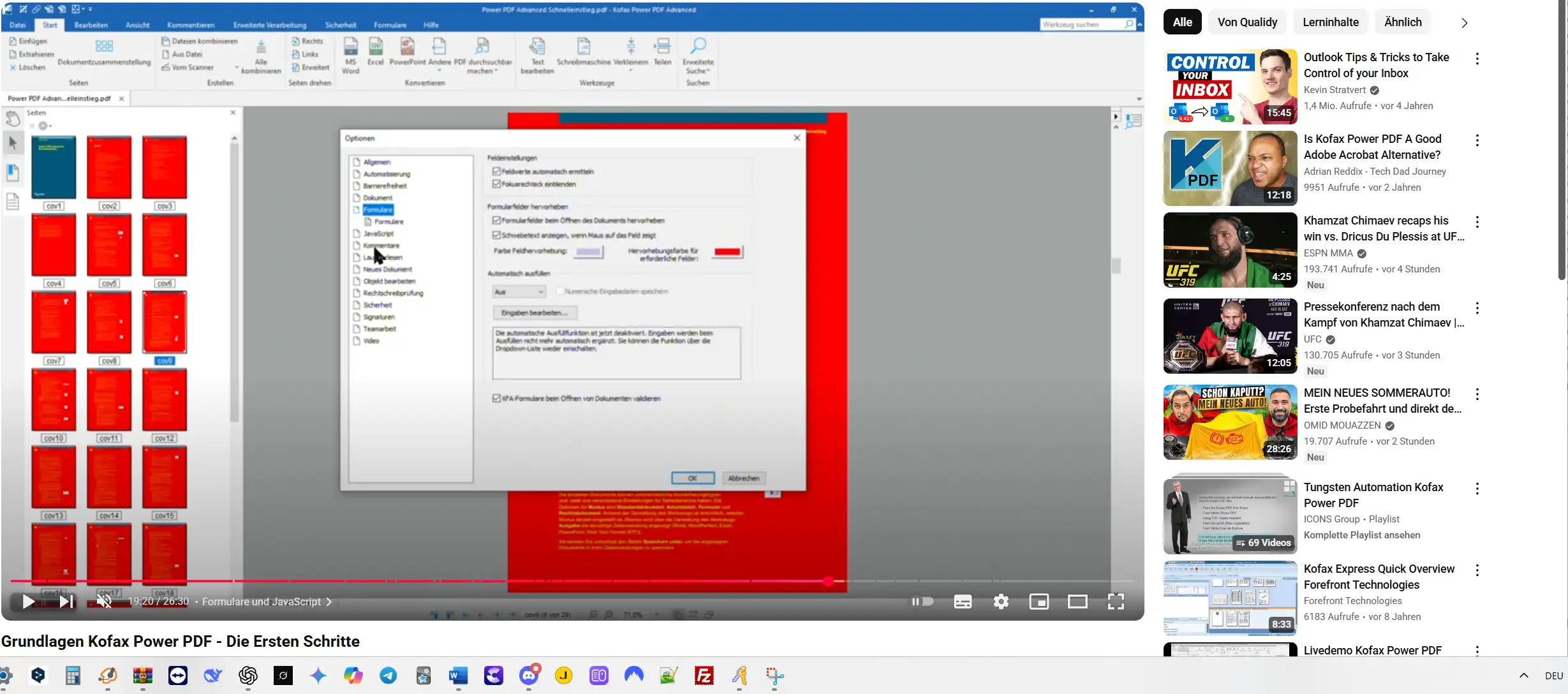This screenshot has height=694, width=1568.
Task: Open Kofax Express Quick Overview thumbnail
Action: 1230,598
